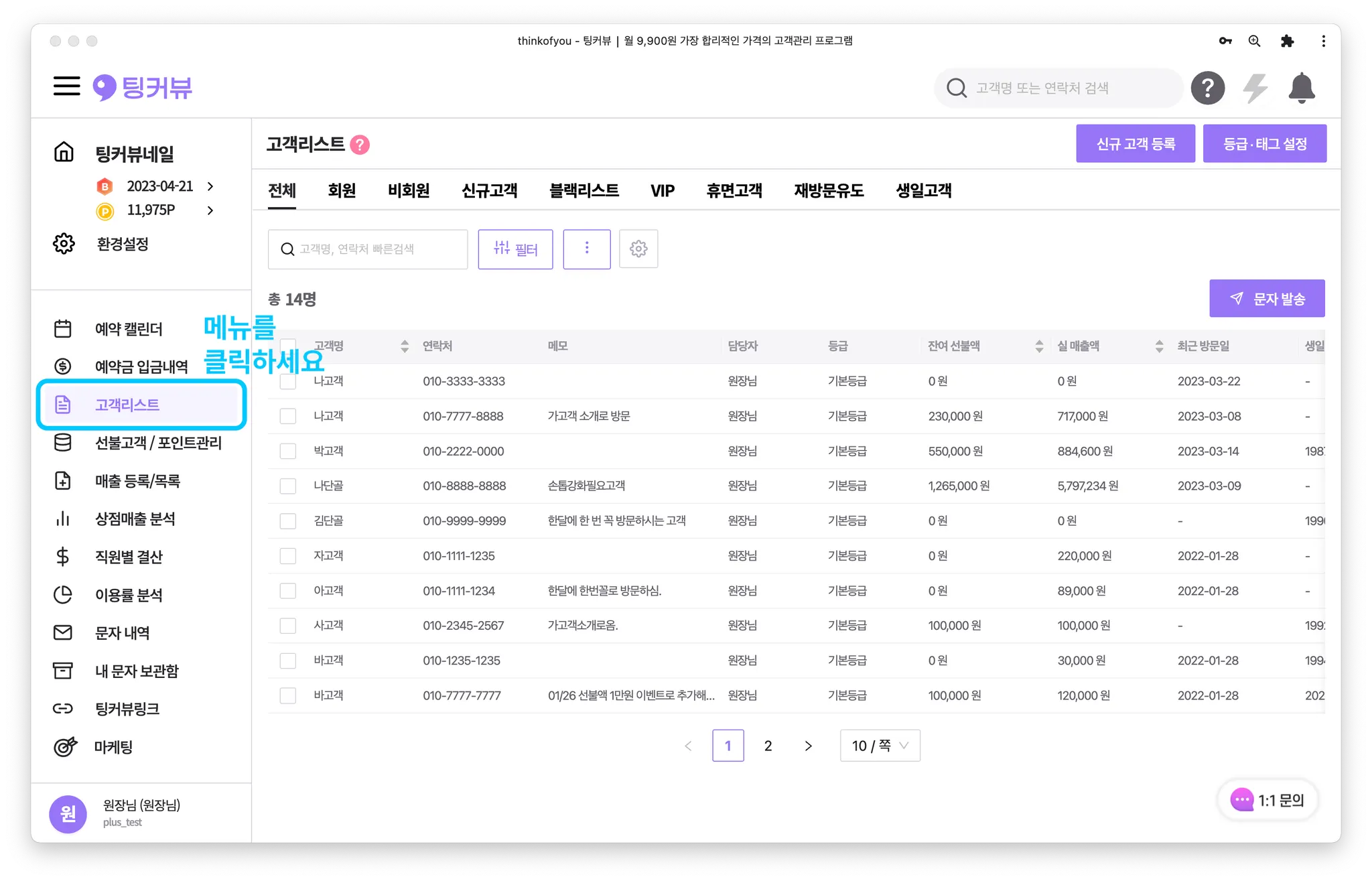Check the box for 나단골 row
1372x881 pixels.
pyautogui.click(x=288, y=486)
